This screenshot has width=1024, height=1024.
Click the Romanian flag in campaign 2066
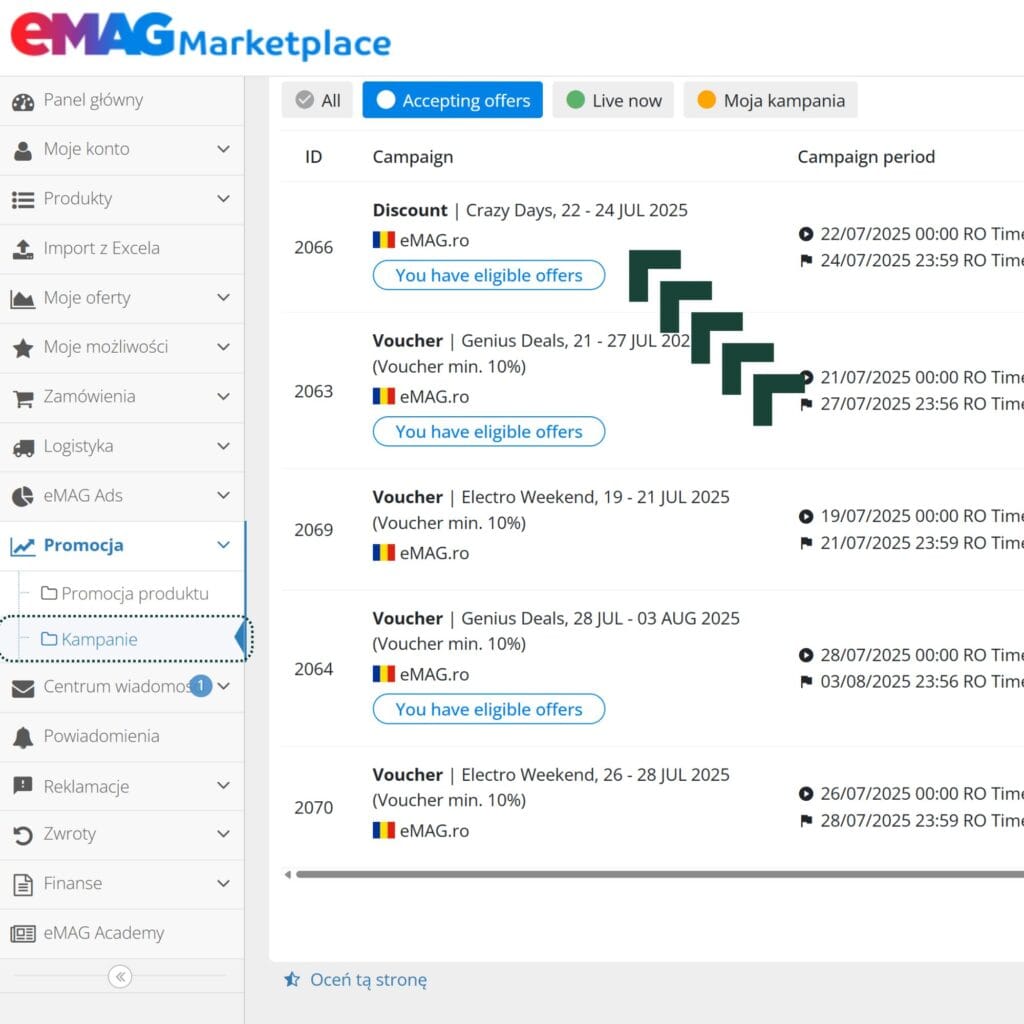click(384, 240)
